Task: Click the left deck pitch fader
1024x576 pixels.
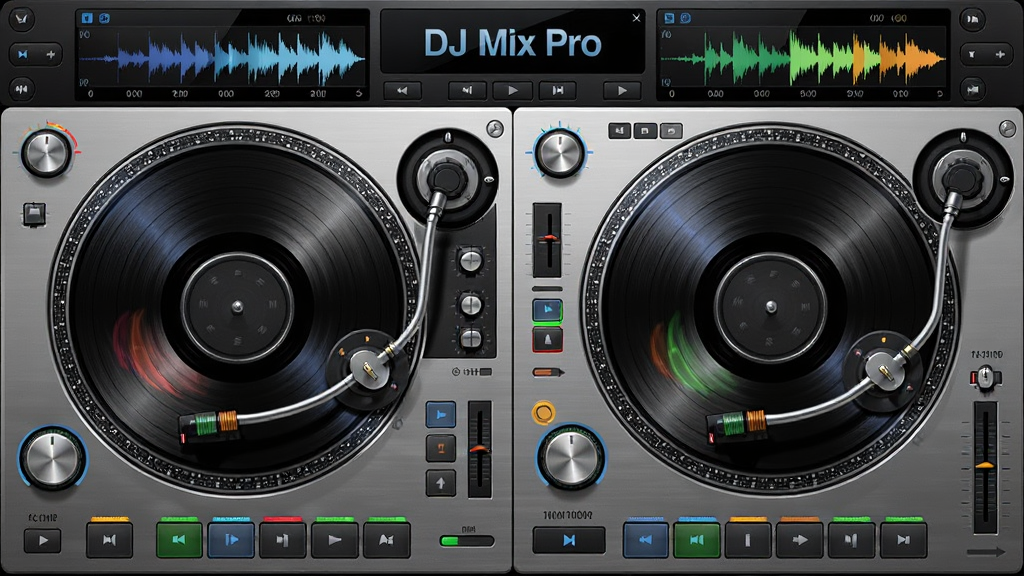Action: click(480, 449)
